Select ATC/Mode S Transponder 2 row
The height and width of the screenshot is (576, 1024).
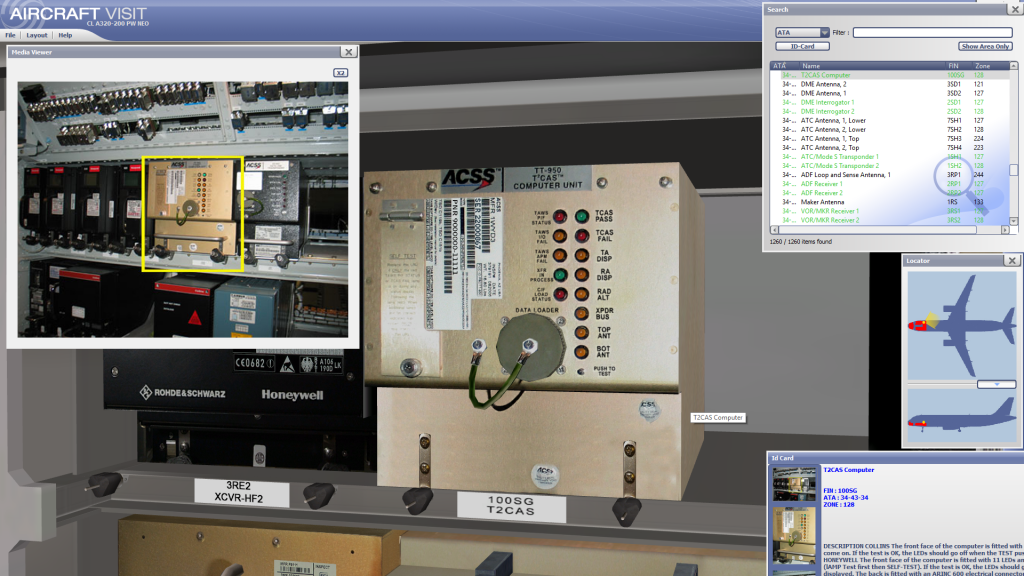click(x=889, y=166)
